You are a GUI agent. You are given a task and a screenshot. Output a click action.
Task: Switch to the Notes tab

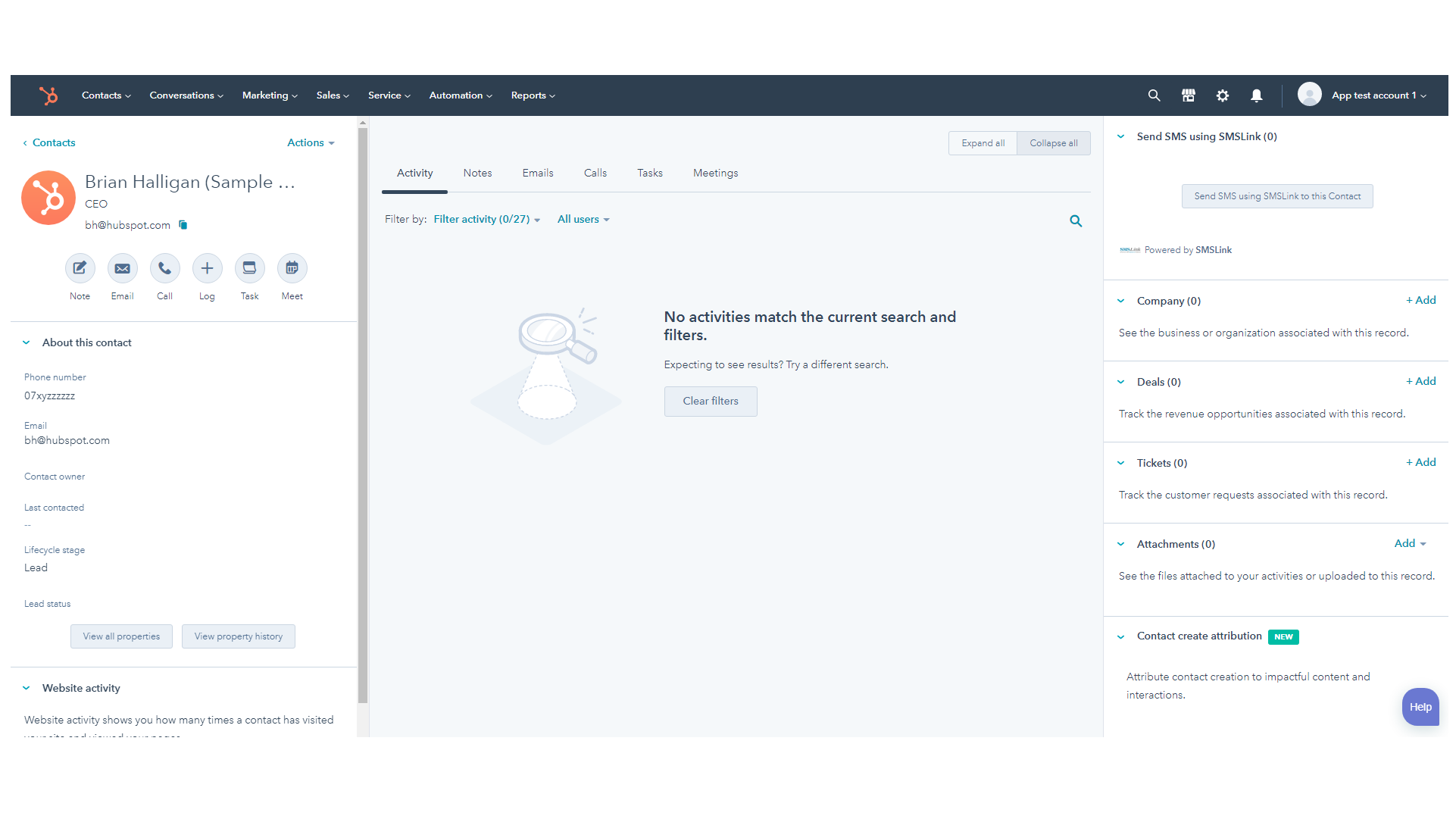[x=477, y=173]
